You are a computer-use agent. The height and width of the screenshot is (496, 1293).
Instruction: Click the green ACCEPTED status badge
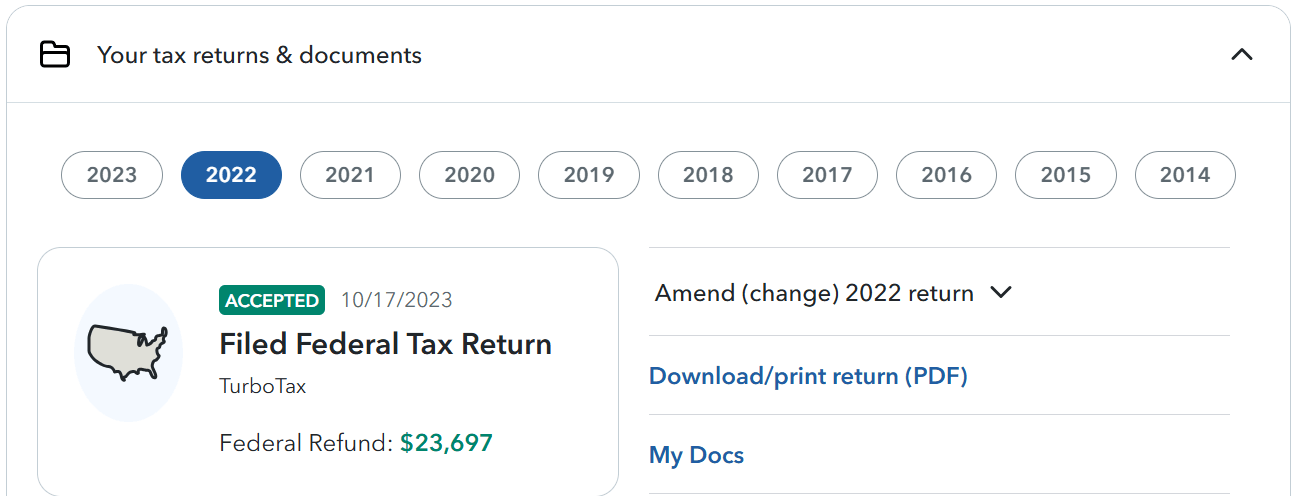point(272,300)
